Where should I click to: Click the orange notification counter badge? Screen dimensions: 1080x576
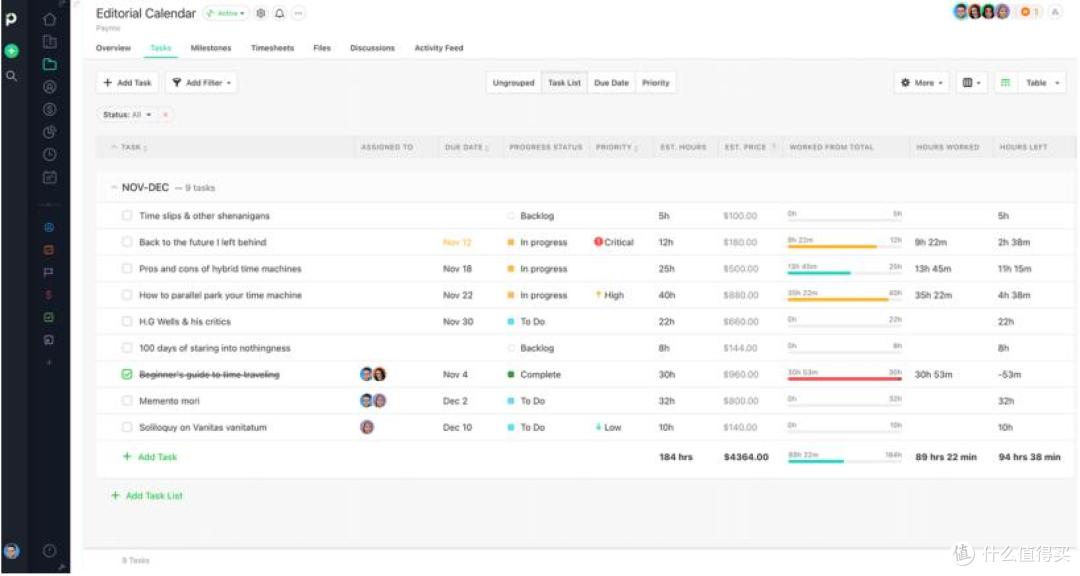[x=1029, y=12]
